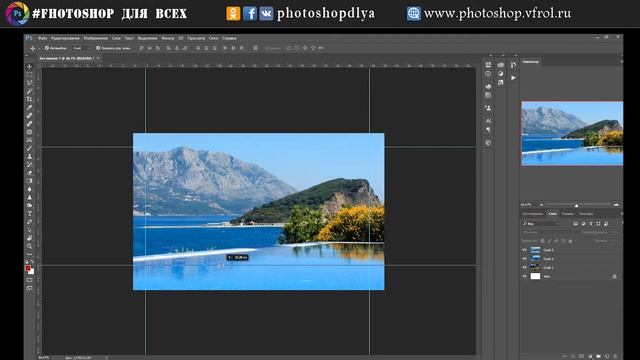Select the Rectangular Marquee tool
This screenshot has height=360, width=640.
(29, 75)
